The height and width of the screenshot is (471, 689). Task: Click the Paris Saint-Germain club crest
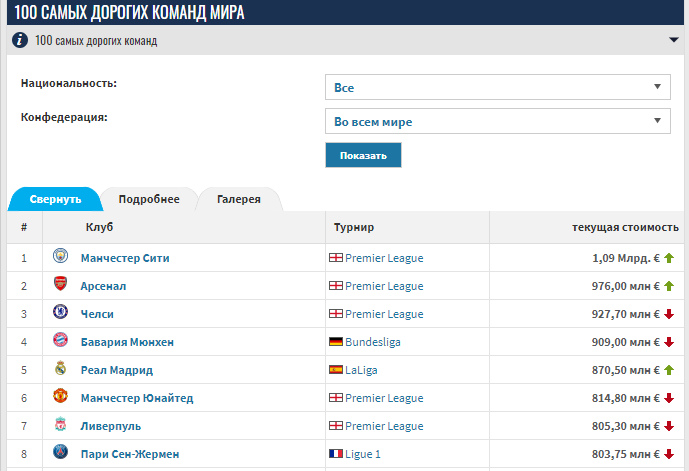point(60,452)
